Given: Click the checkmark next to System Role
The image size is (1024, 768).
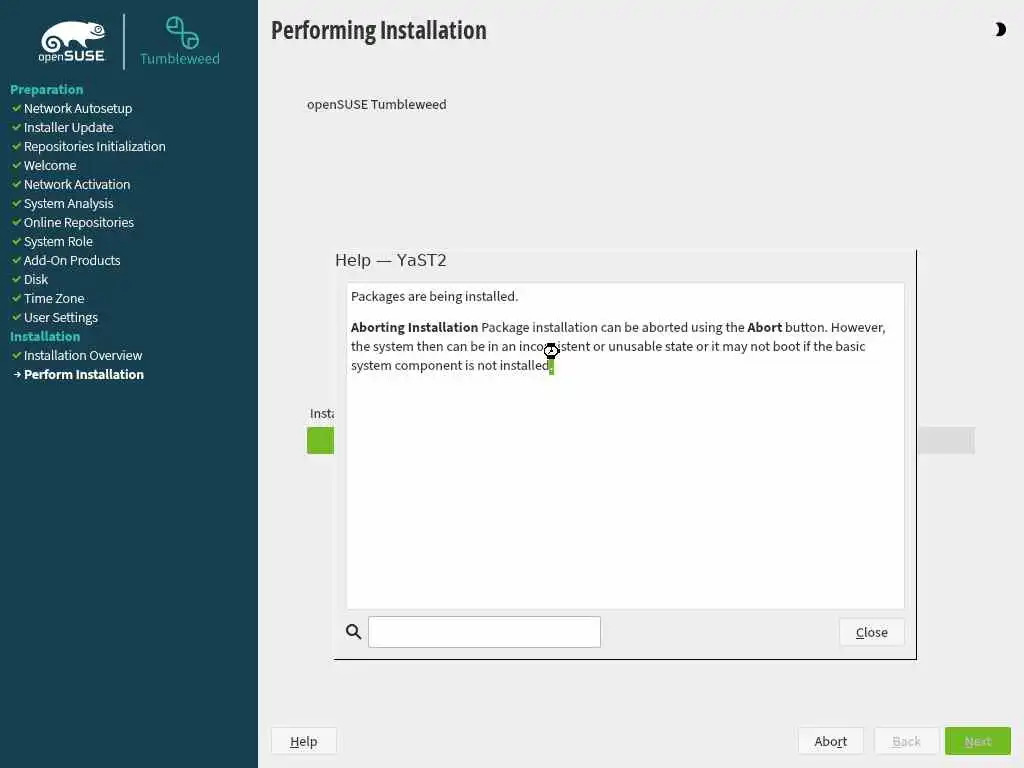Looking at the screenshot, I should [17, 242].
